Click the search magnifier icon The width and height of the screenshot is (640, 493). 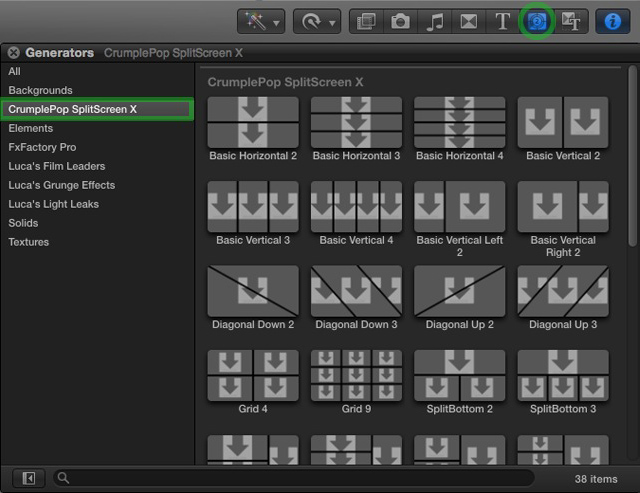click(x=63, y=477)
